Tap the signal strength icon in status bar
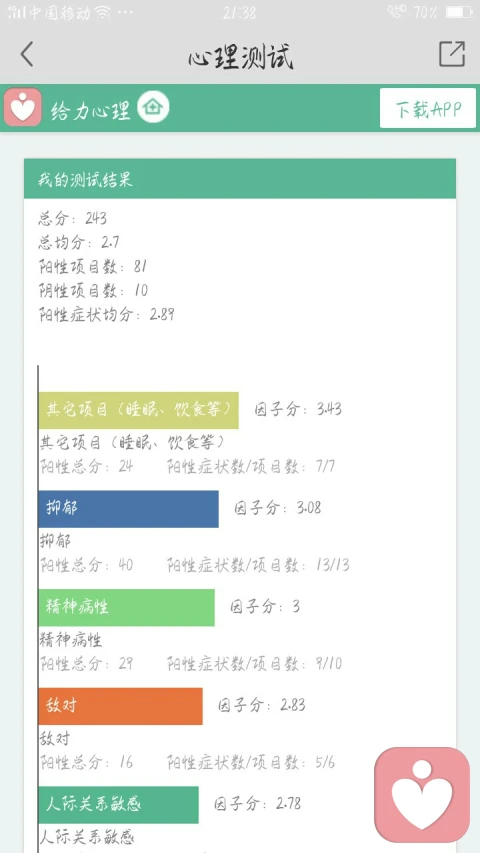 click(16, 12)
